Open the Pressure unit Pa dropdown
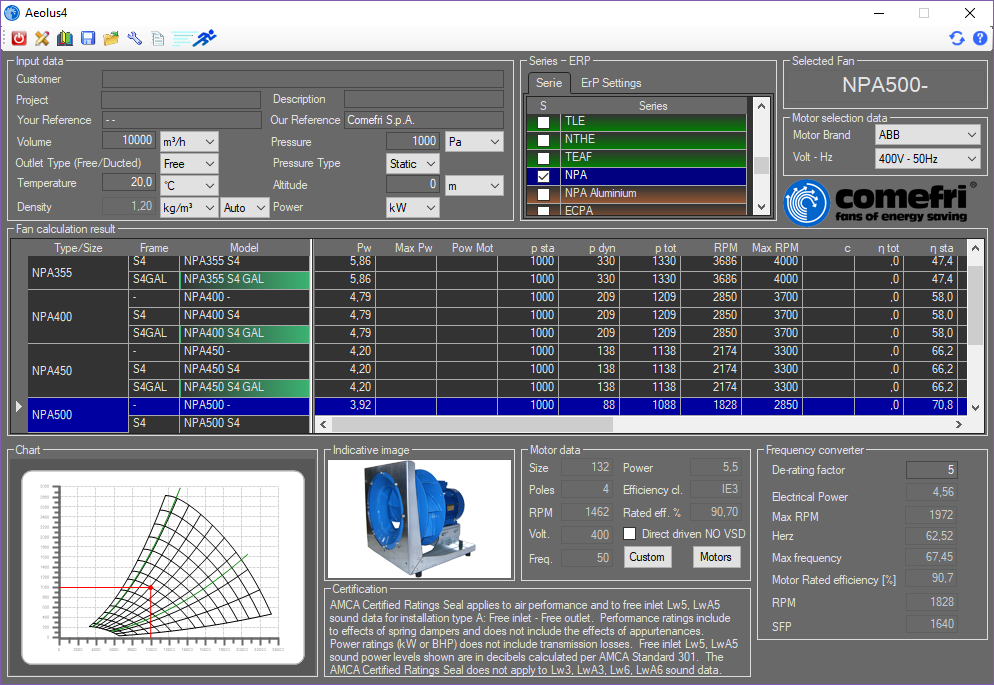The width and height of the screenshot is (994, 685). pos(474,141)
